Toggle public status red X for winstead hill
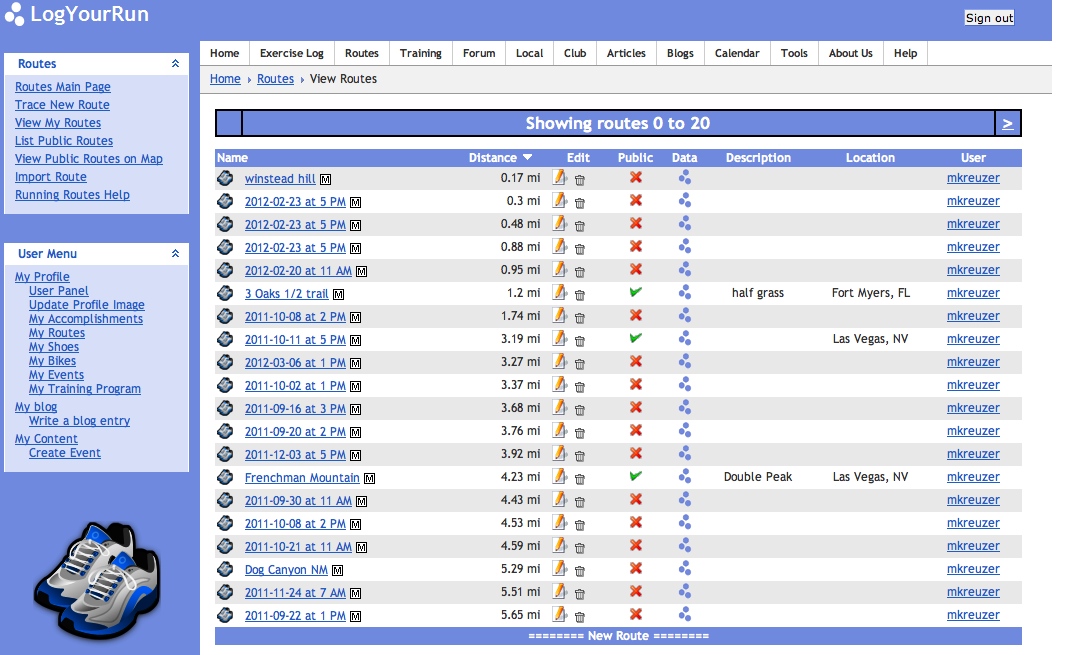This screenshot has height=655, width=1069. click(635, 178)
